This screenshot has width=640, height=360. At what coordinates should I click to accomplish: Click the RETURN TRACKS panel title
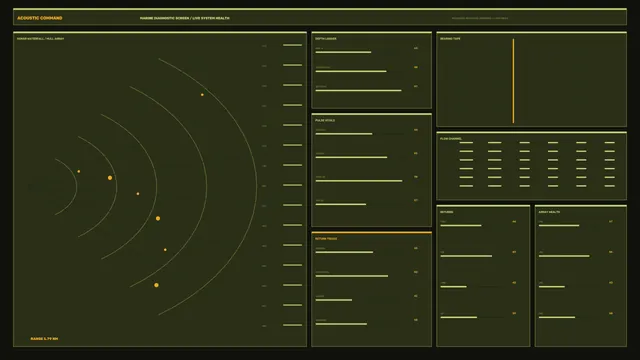(326, 239)
